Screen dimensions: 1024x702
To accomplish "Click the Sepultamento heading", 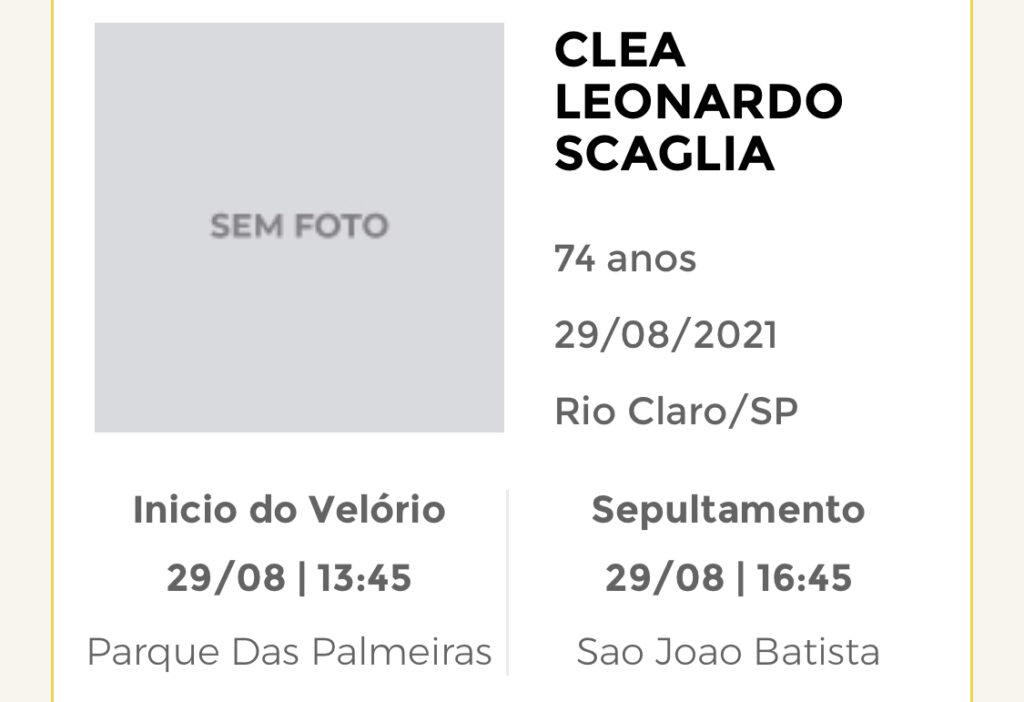I will pos(728,511).
